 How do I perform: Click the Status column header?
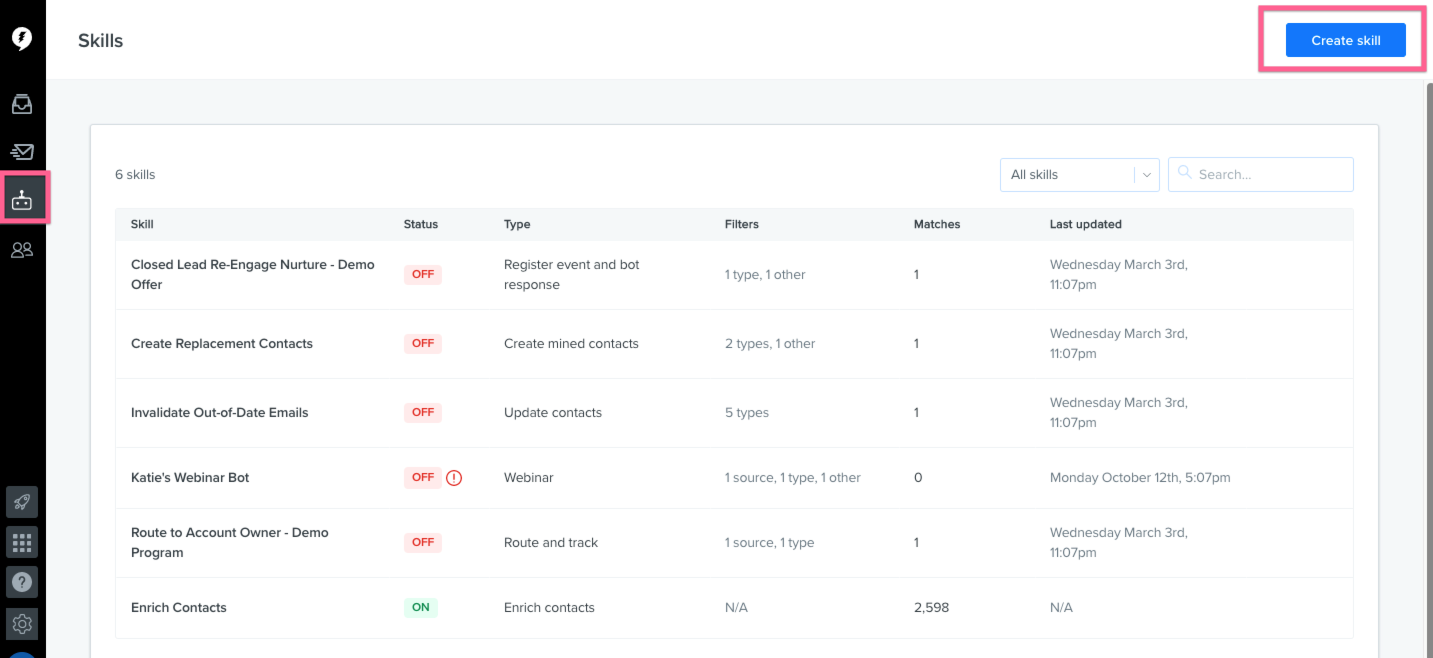tap(421, 224)
